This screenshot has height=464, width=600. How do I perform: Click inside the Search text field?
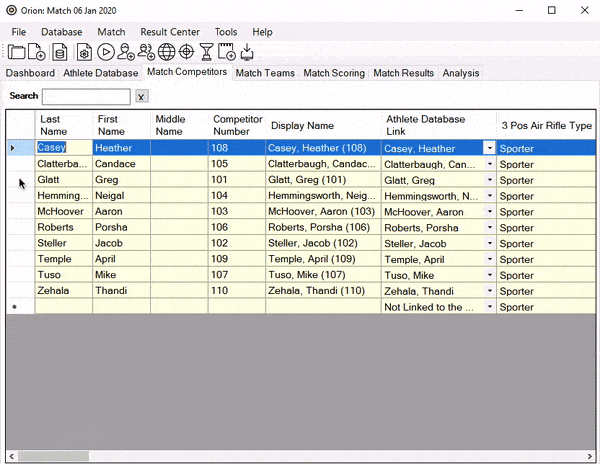point(86,97)
